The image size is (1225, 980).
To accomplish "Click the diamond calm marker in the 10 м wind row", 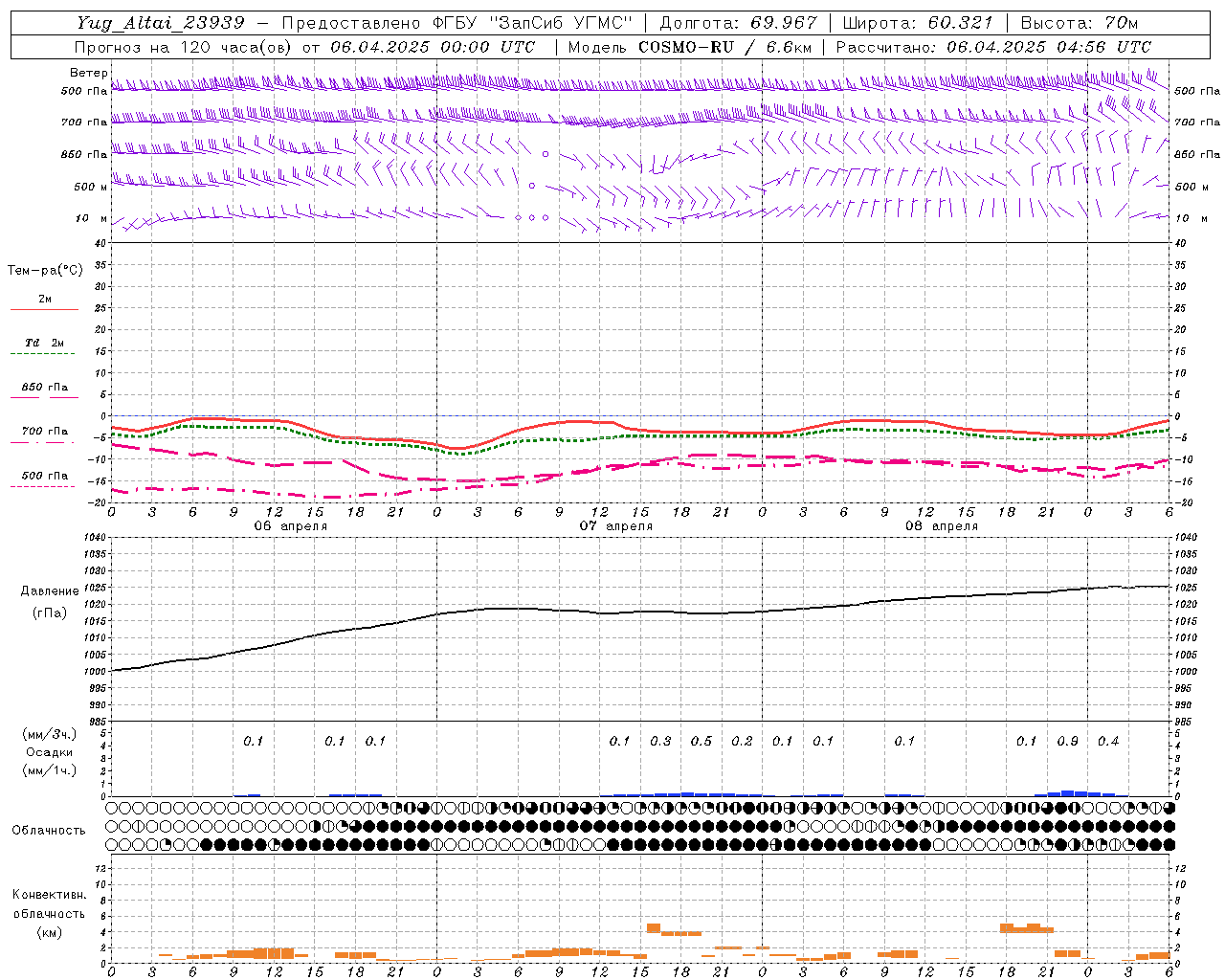I will click(519, 218).
